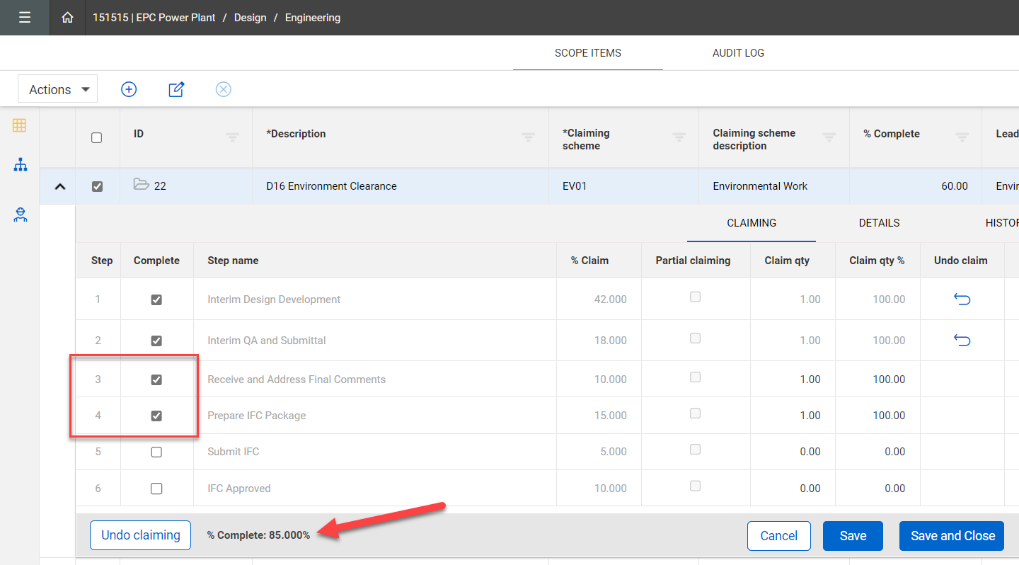Undo claim for Interim Design Development
This screenshot has height=565, width=1019.
coord(962,299)
